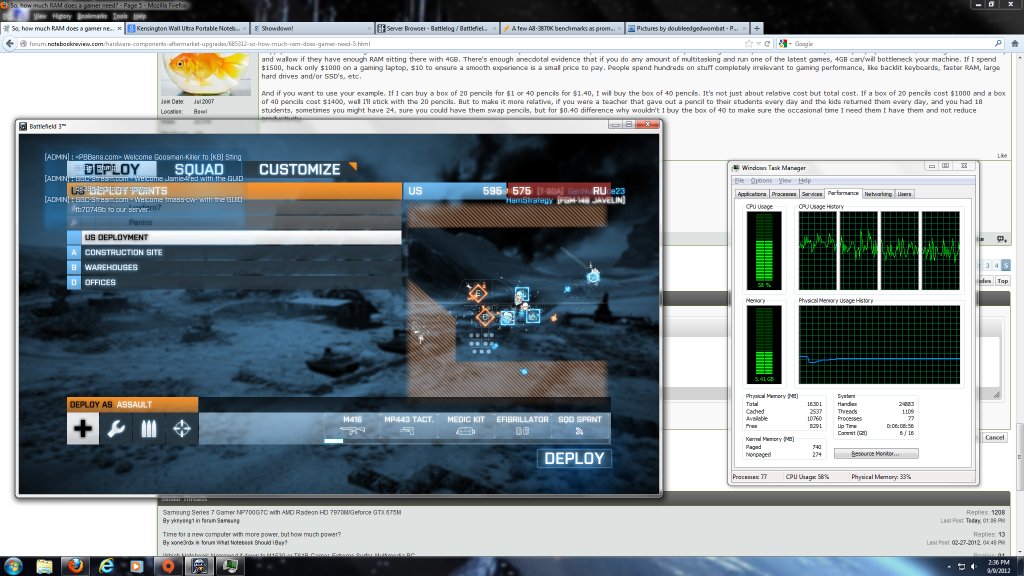Click the goldfish avatar image
This screenshot has width=1024, height=576.
pyautogui.click(x=206, y=74)
